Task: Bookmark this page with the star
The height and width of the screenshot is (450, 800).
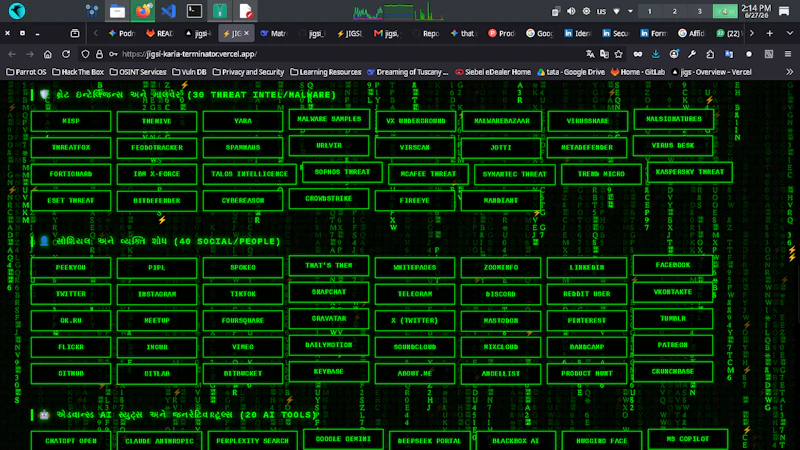Action: 618,54
